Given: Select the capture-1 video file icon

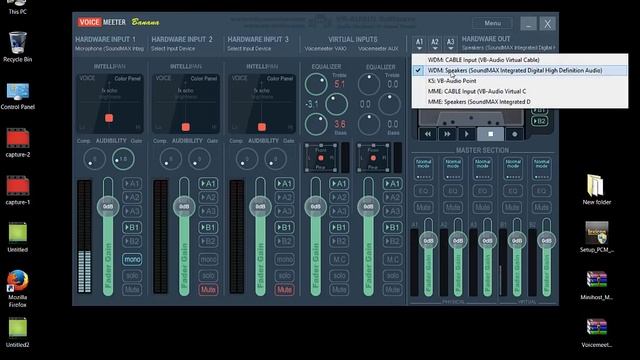Looking at the screenshot, I should click(x=18, y=191).
